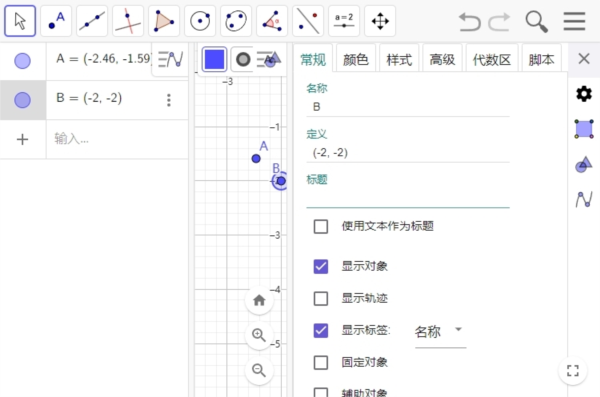Click the blue point color swatch
Viewport: 600px width, 397px height.
[214, 59]
